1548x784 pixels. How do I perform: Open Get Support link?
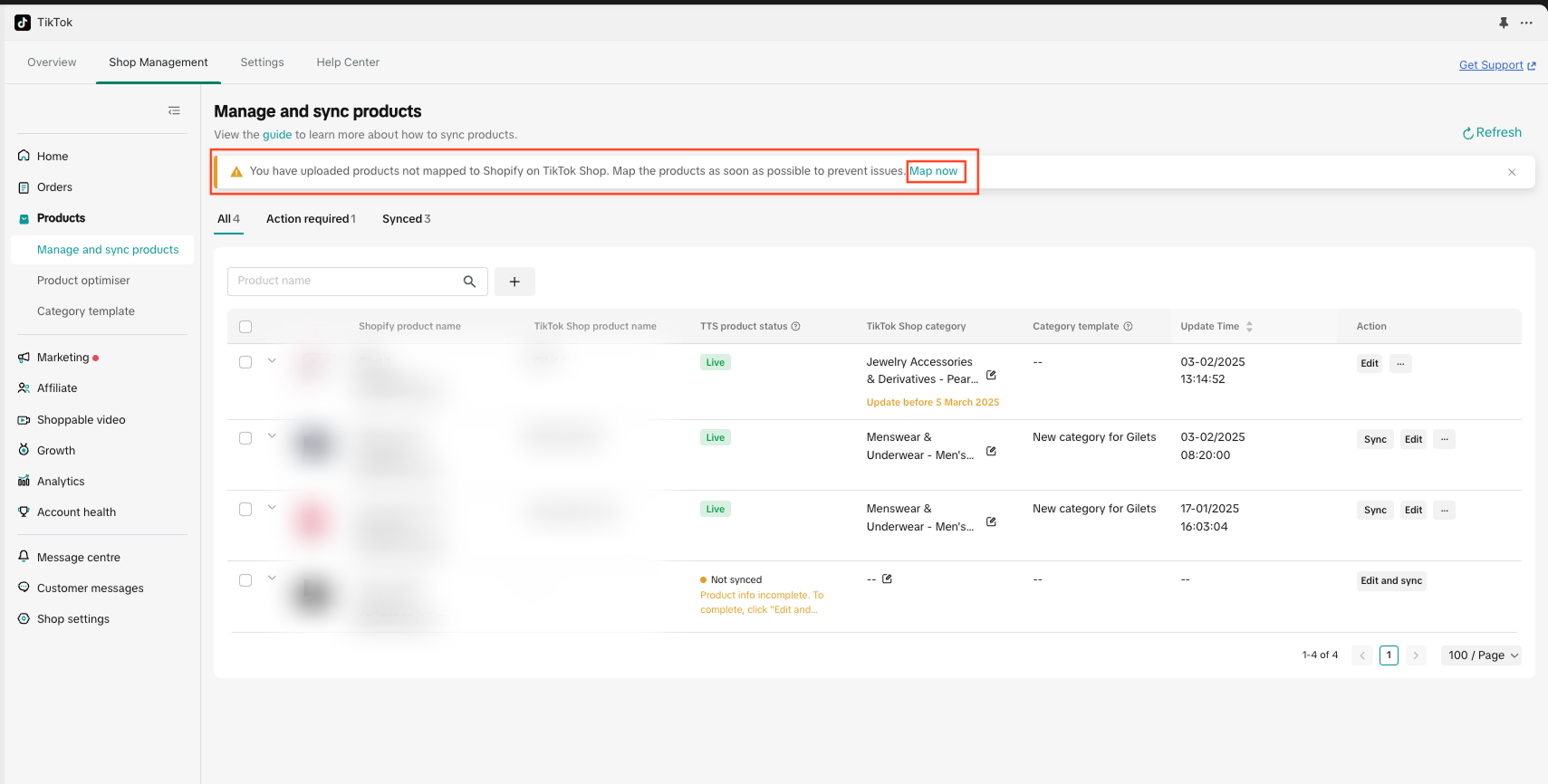click(1497, 65)
